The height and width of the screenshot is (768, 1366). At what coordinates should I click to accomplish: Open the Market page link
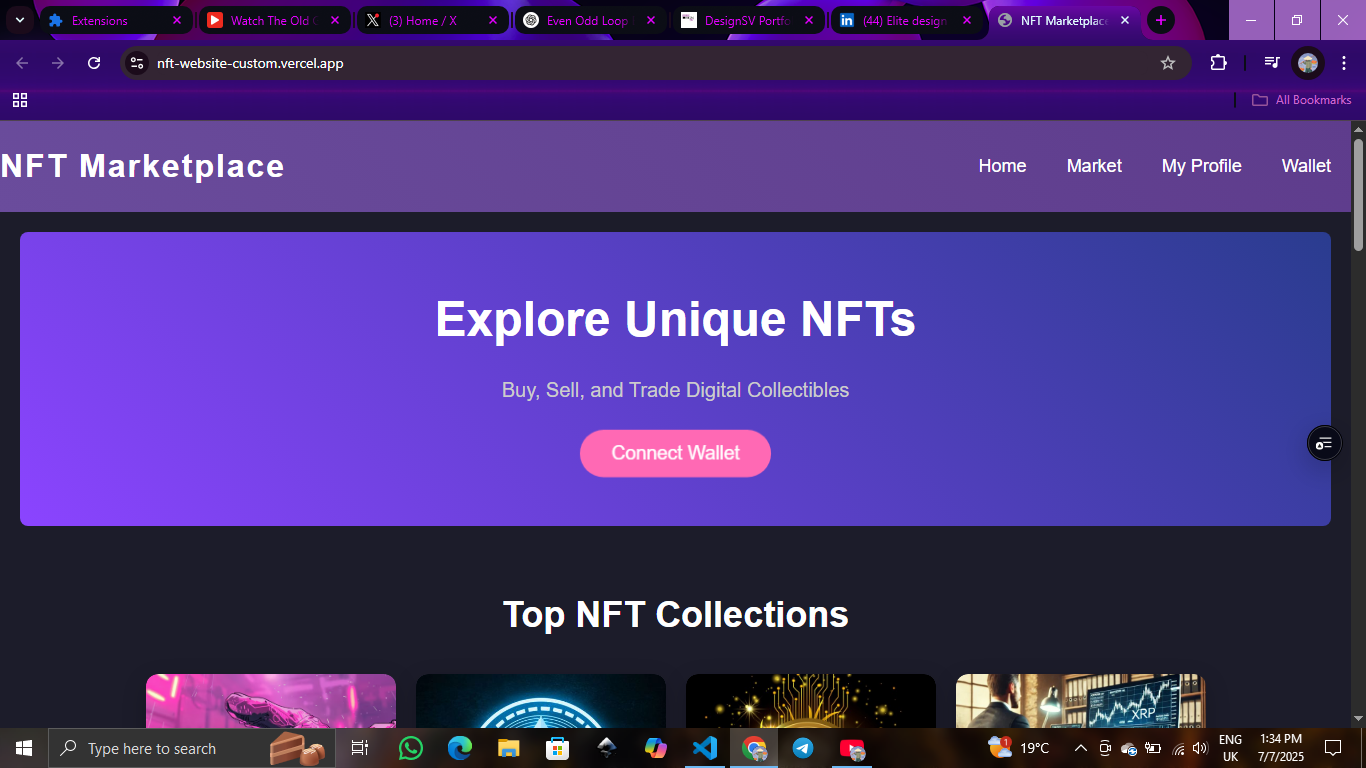point(1094,166)
